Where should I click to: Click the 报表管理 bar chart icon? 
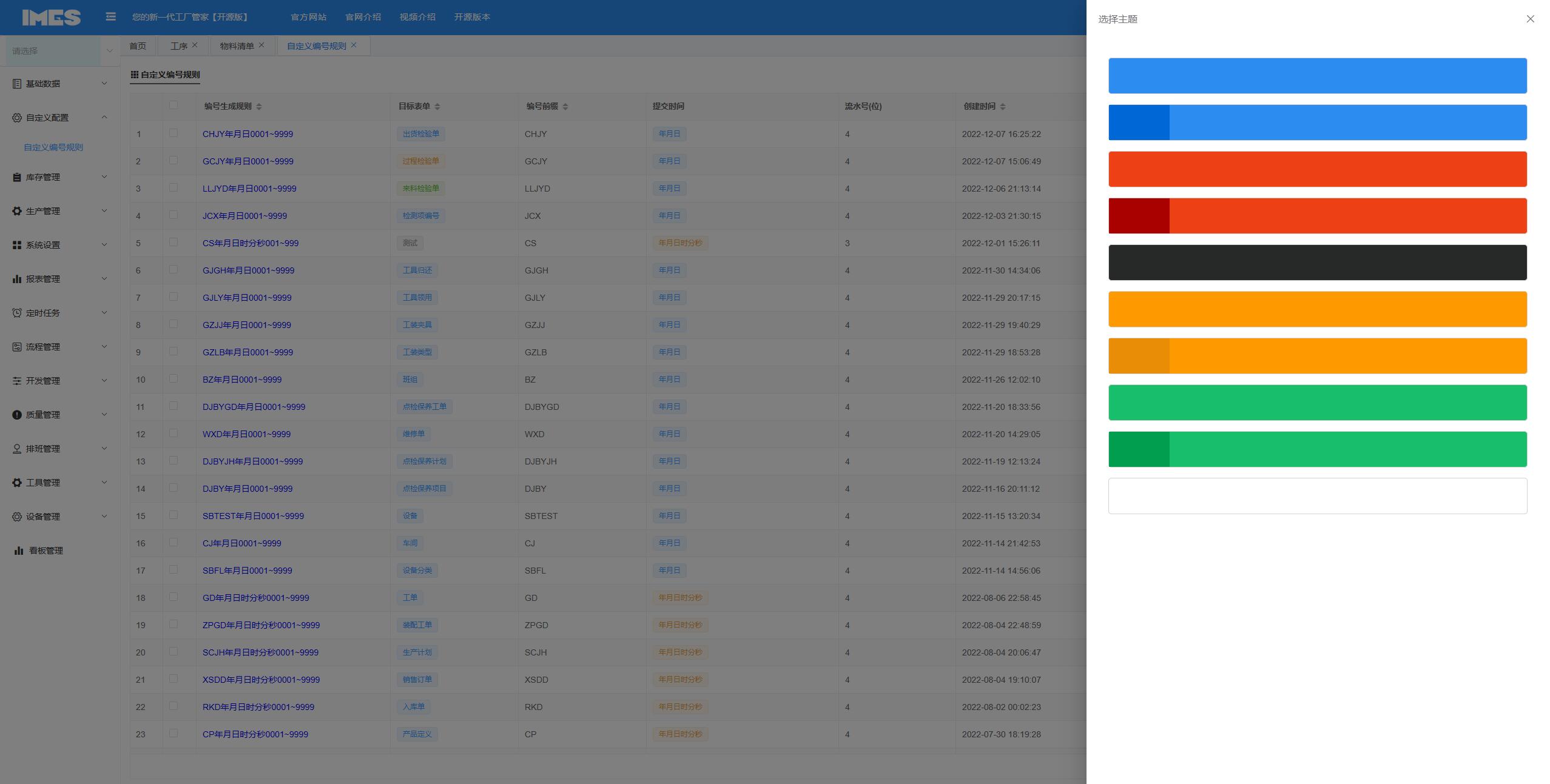pos(16,279)
